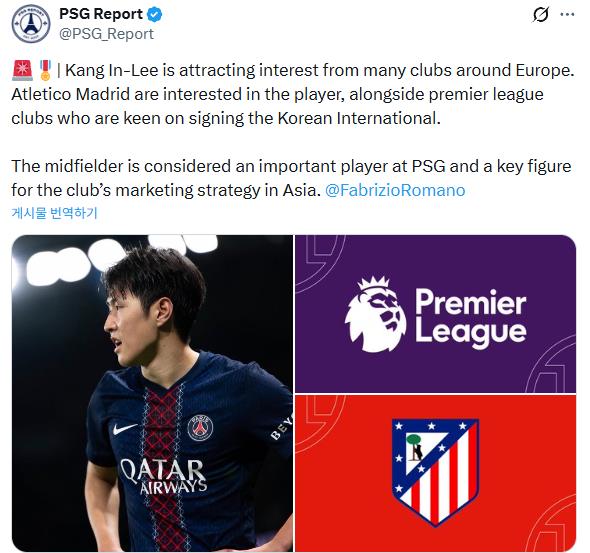Screen dimensions: 590x553
Task: Open the Kang In-Lee player photo
Action: pyautogui.click(x=152, y=393)
